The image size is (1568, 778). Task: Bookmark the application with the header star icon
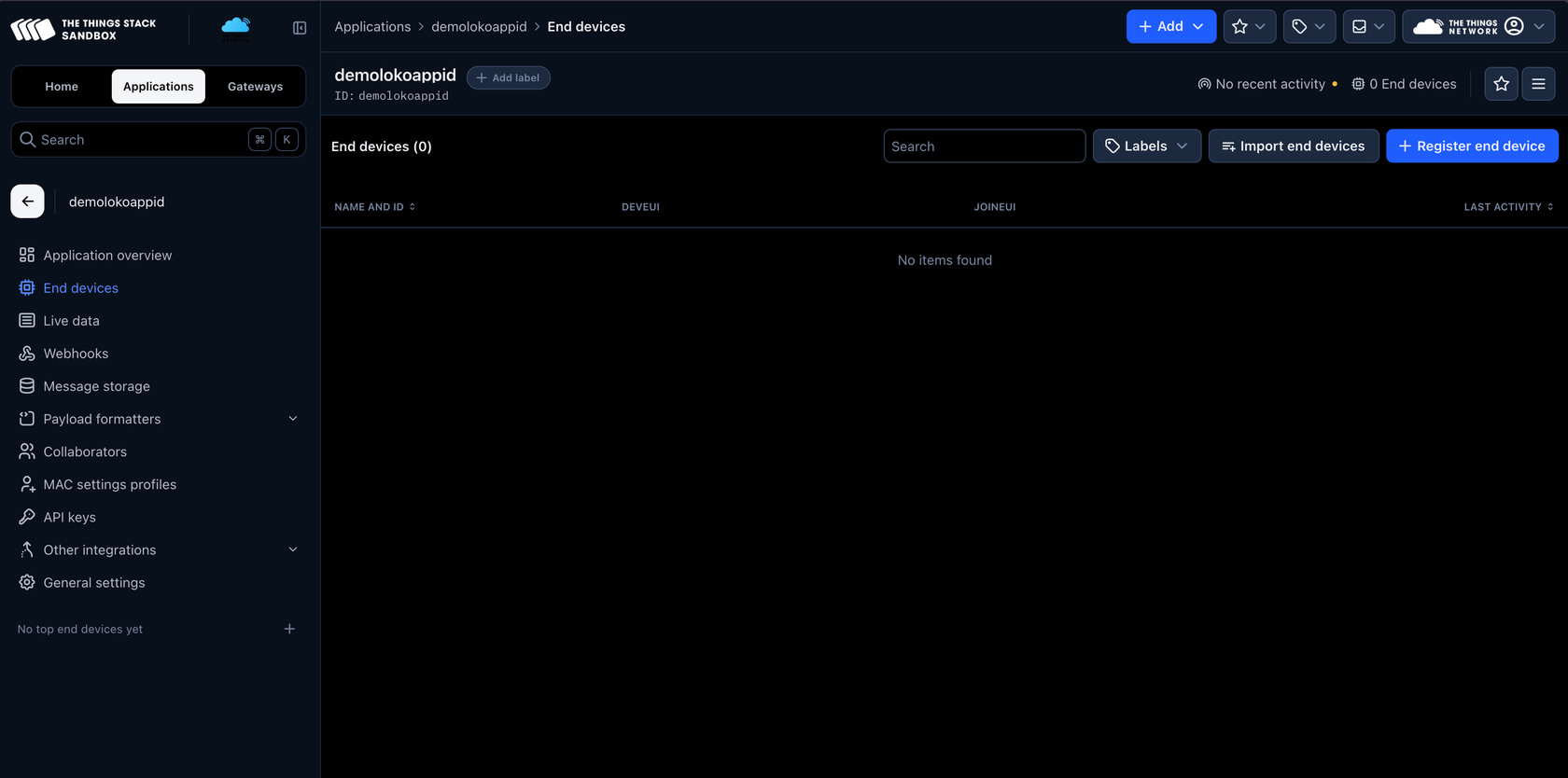click(1501, 84)
